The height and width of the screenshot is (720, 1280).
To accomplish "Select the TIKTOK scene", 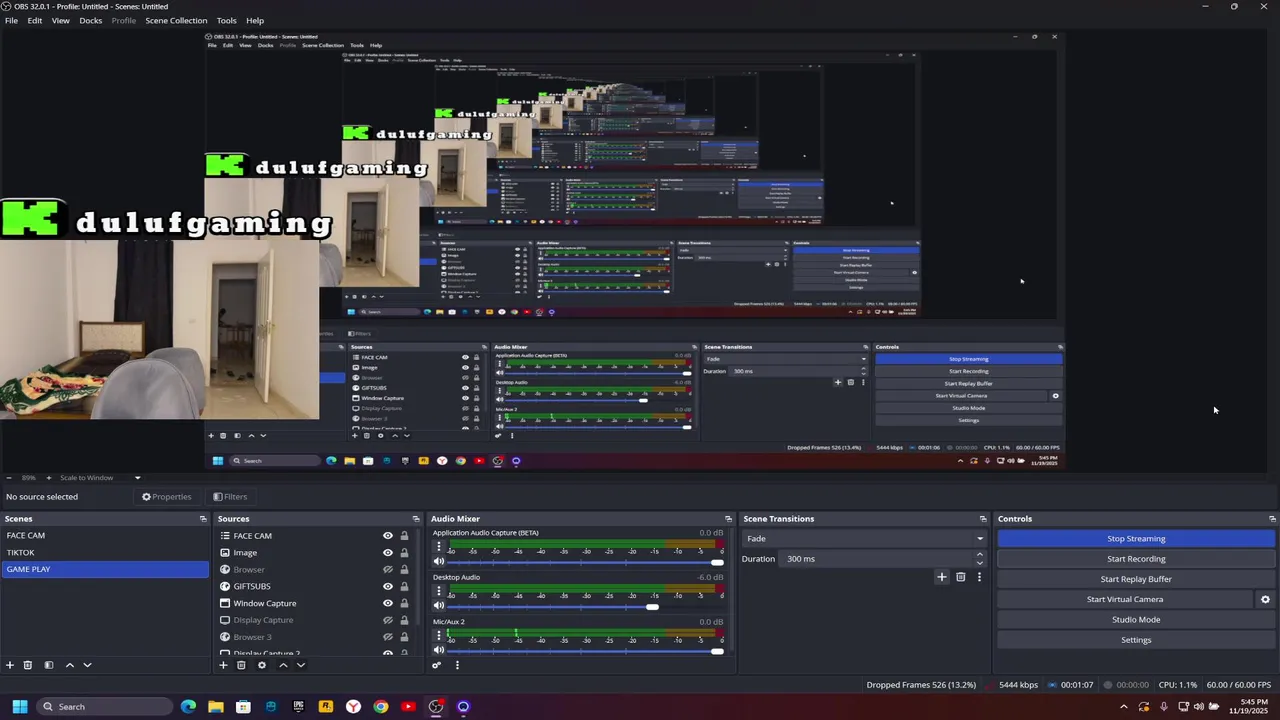I will tap(105, 552).
